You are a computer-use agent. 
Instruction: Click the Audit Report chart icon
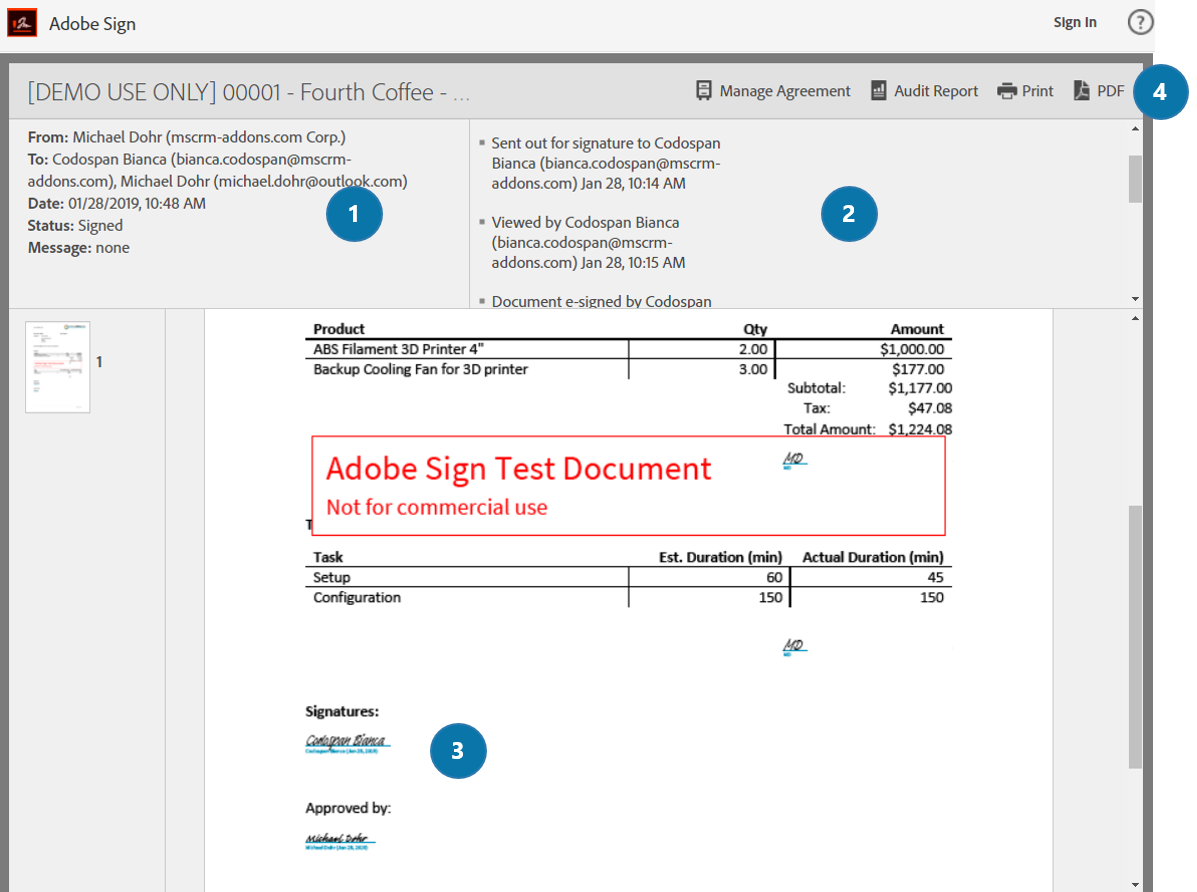(x=879, y=91)
